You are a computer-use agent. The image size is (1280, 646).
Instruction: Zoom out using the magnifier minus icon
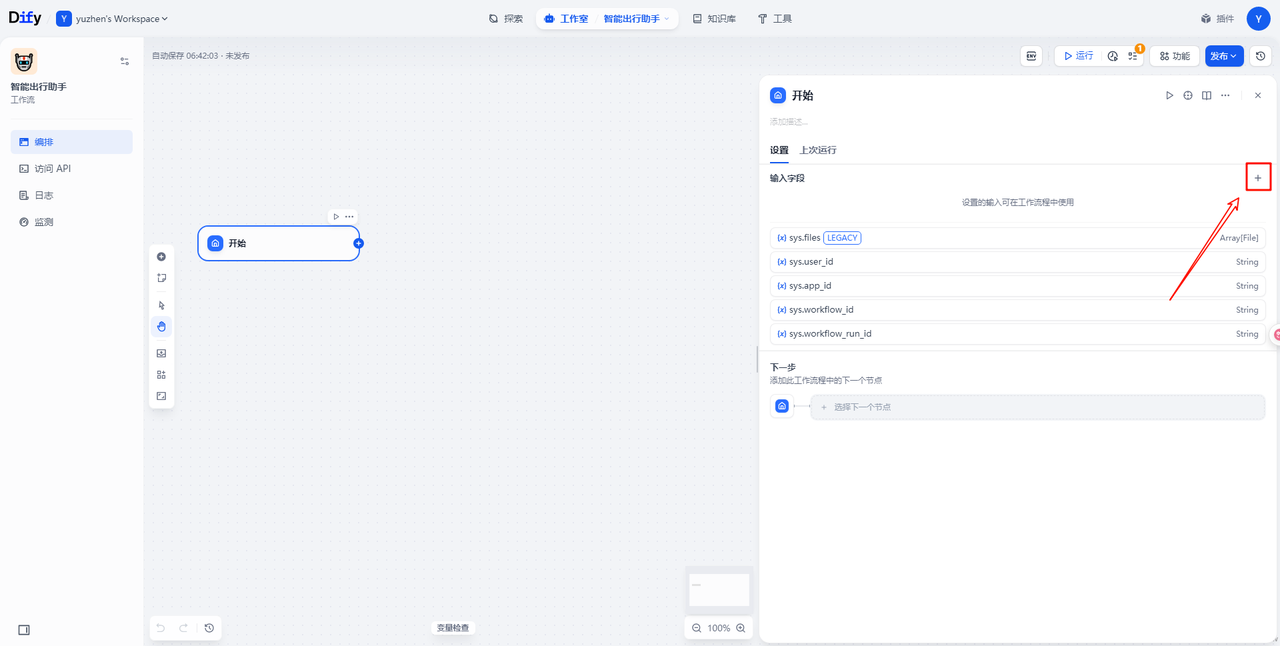click(x=697, y=628)
